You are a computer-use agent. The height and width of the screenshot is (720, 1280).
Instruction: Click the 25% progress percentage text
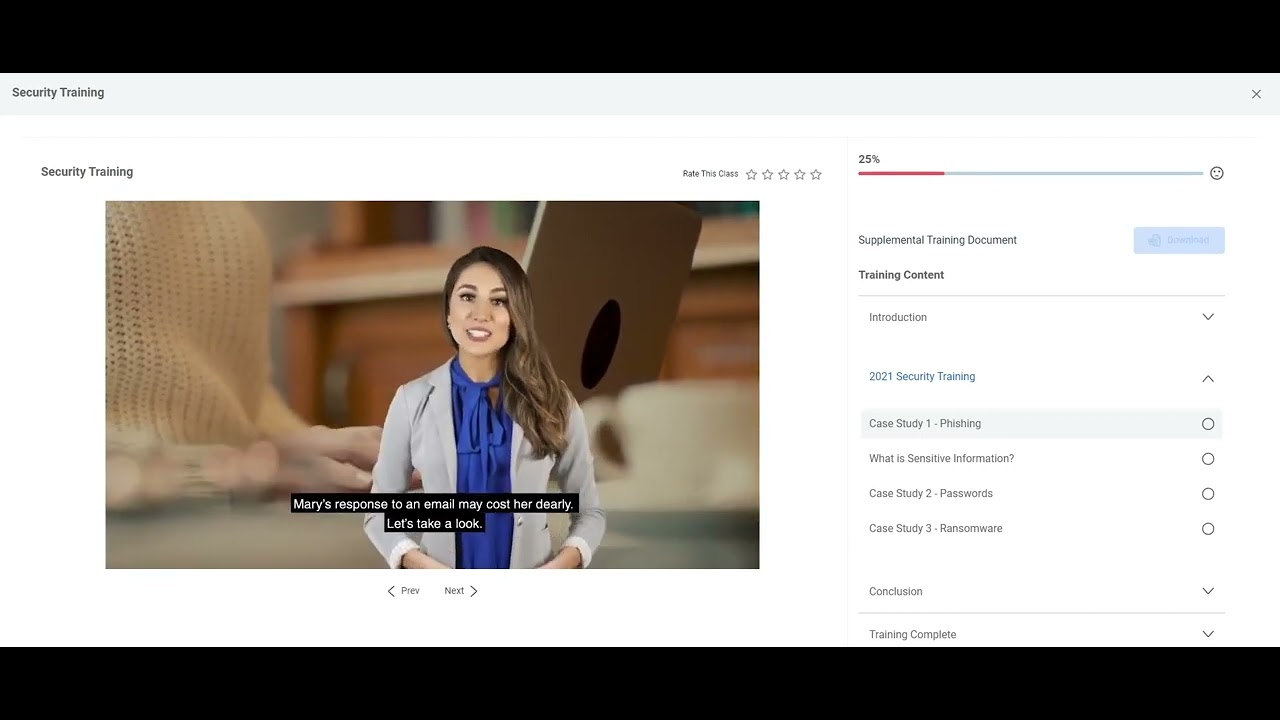click(869, 159)
